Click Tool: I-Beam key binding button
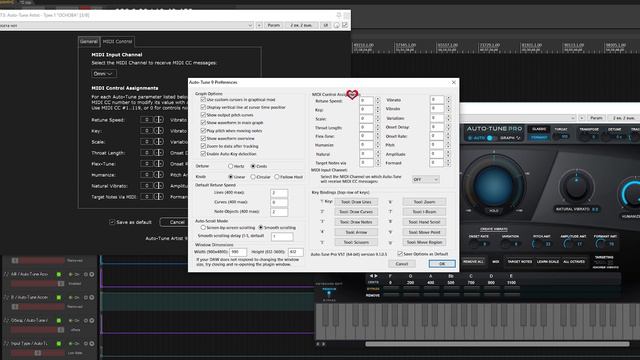Screen dimensions: 640x360 (x=424, y=212)
